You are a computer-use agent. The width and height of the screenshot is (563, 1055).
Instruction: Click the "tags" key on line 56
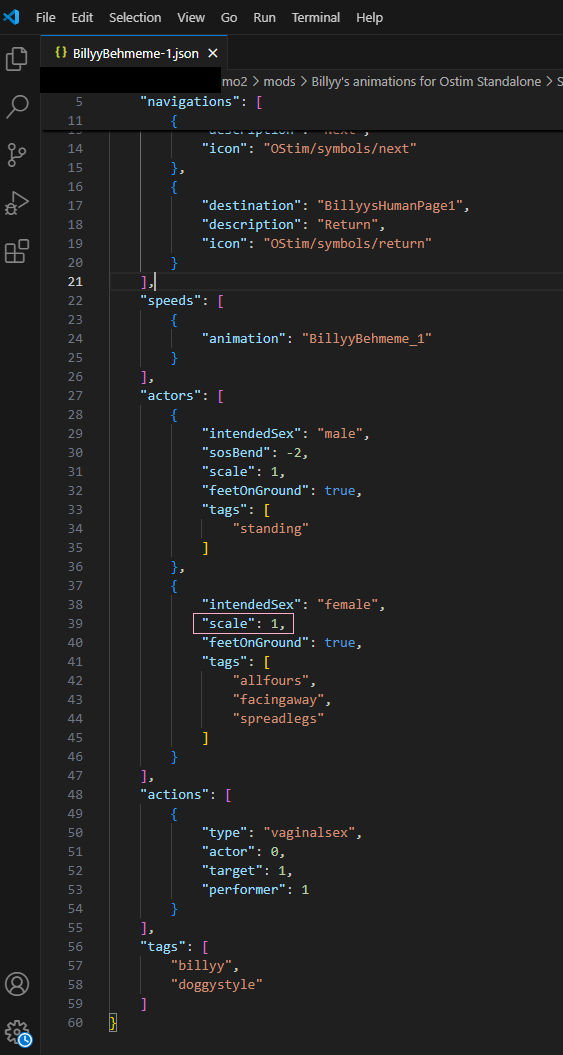click(162, 946)
